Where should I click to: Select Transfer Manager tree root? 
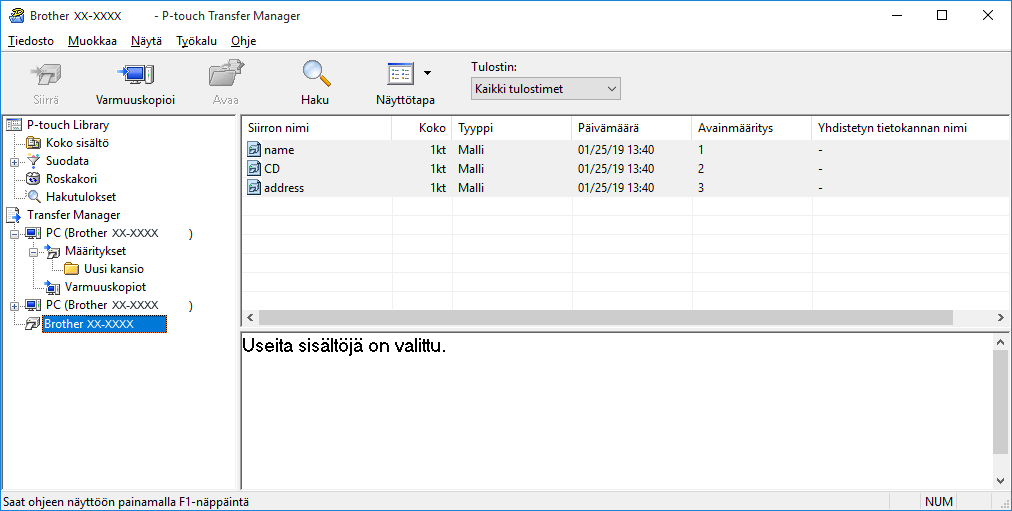coord(74,215)
